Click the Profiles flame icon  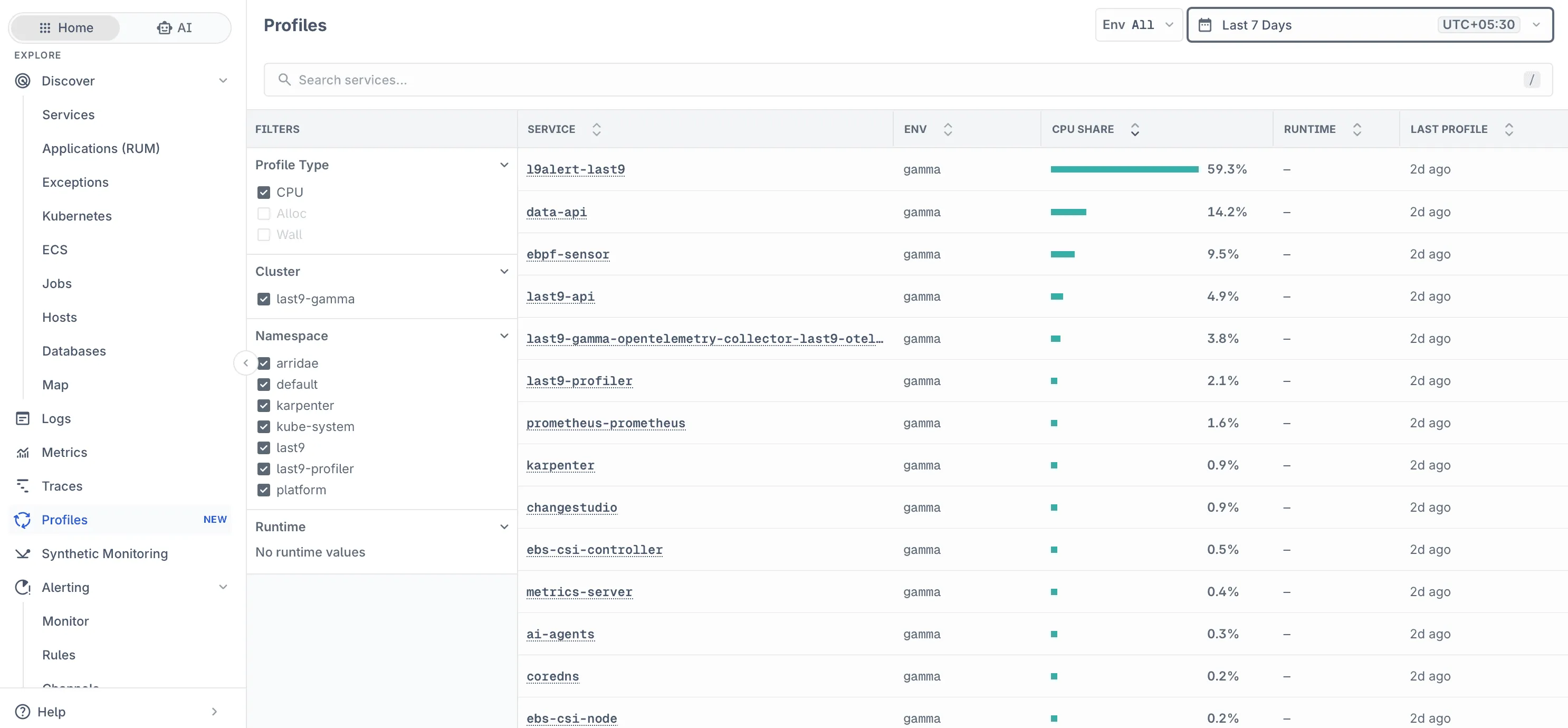(23, 520)
